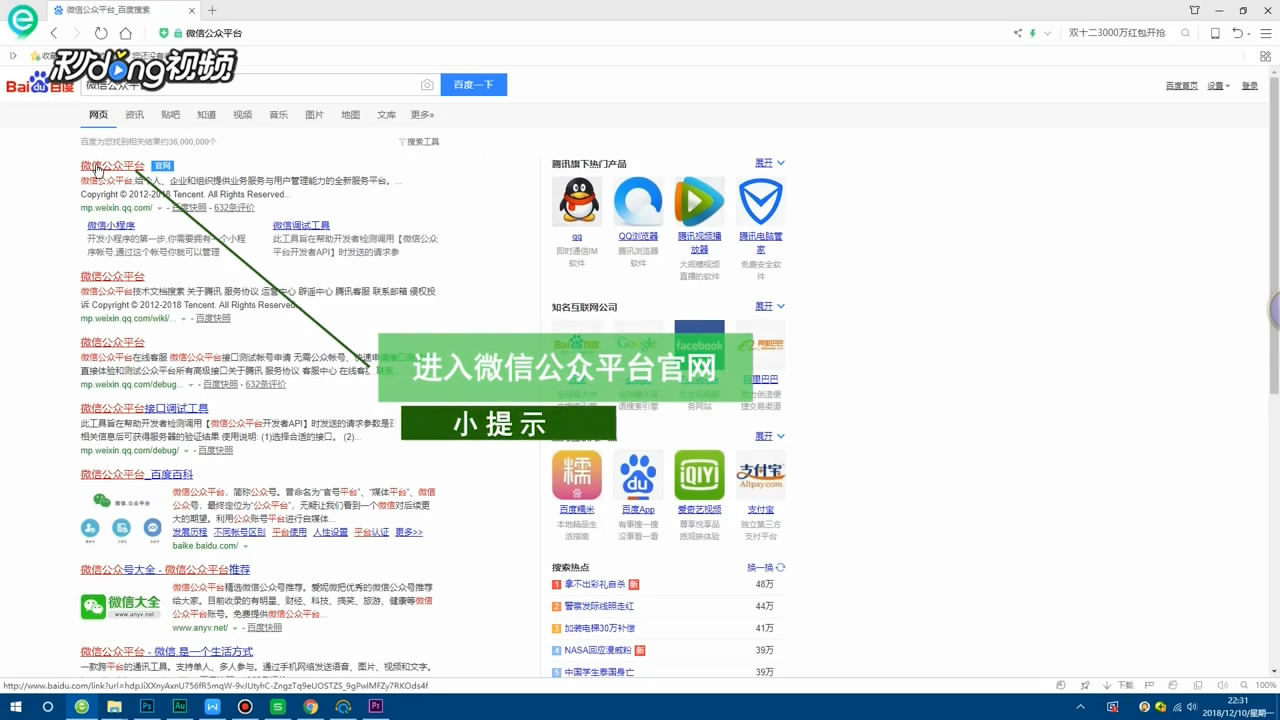Switch to the 图片 tab
1280x720 pixels.
[x=314, y=115]
